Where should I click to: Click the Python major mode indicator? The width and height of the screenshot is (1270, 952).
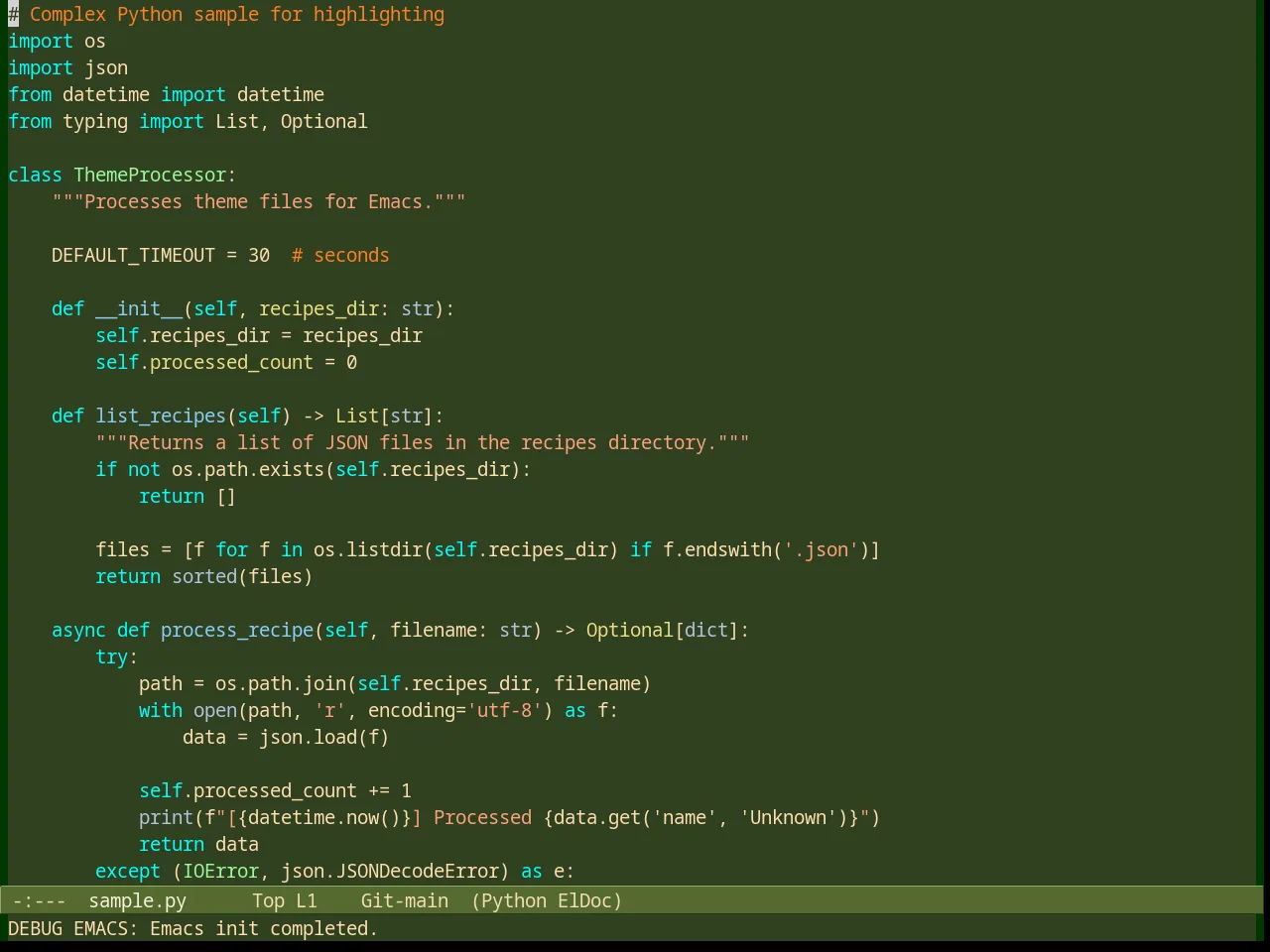click(x=514, y=900)
